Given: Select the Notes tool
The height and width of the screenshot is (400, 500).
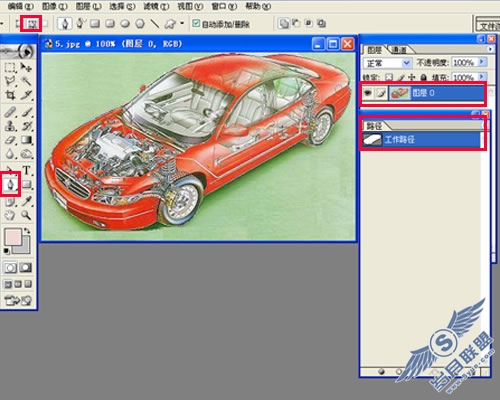Looking at the screenshot, I should pos(10,201).
